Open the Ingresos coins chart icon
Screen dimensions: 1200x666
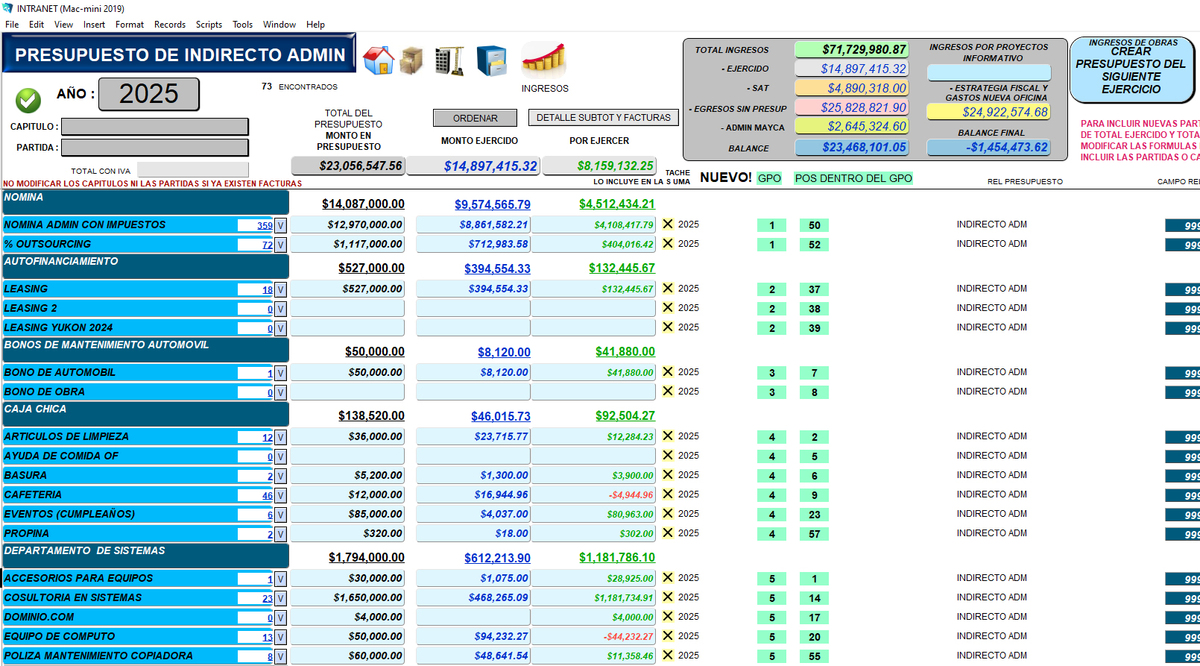(543, 59)
